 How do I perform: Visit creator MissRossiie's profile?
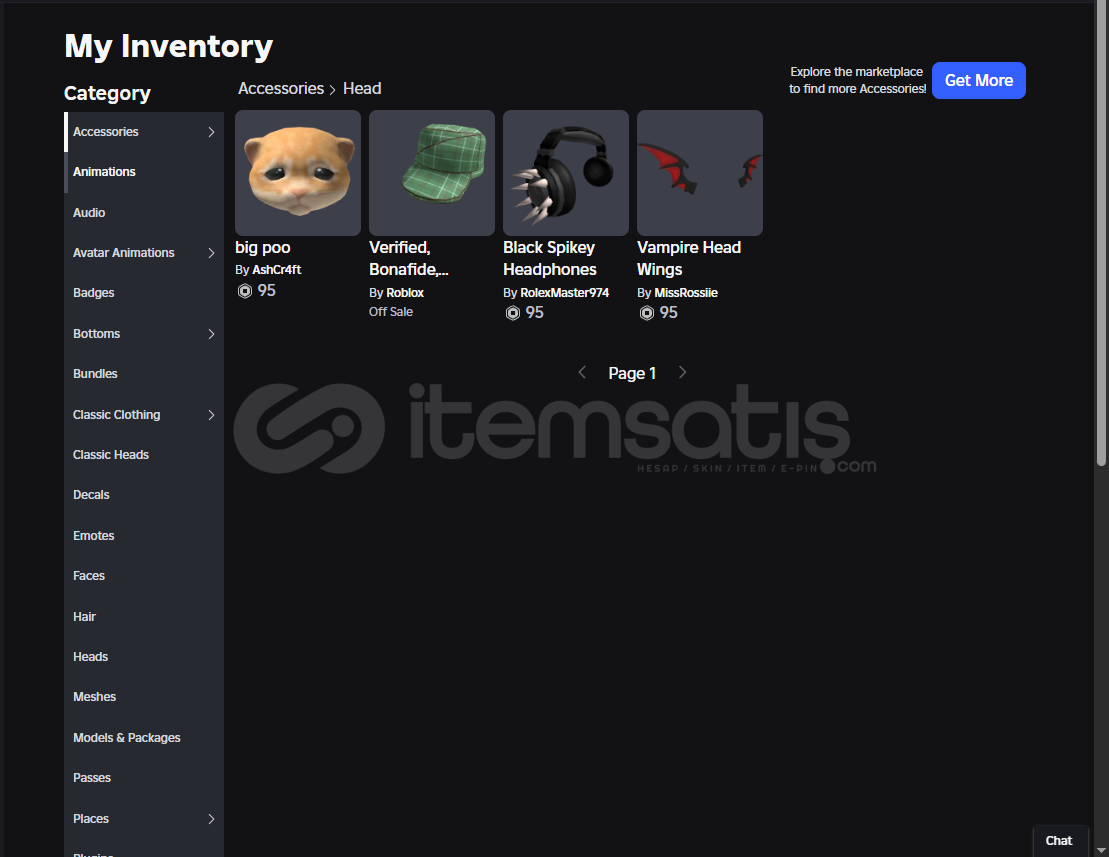(x=685, y=293)
